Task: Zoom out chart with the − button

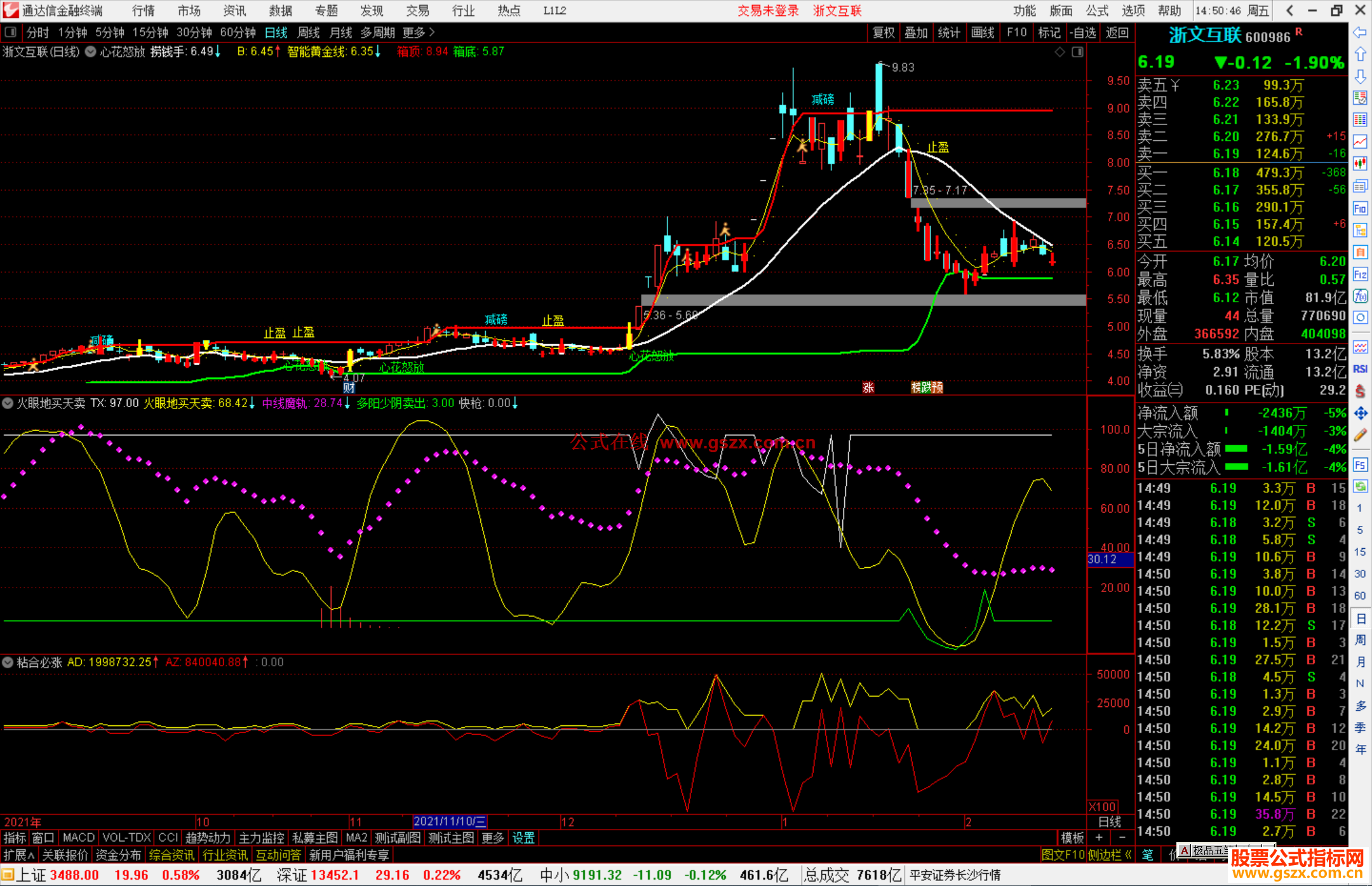Action: click(1122, 838)
